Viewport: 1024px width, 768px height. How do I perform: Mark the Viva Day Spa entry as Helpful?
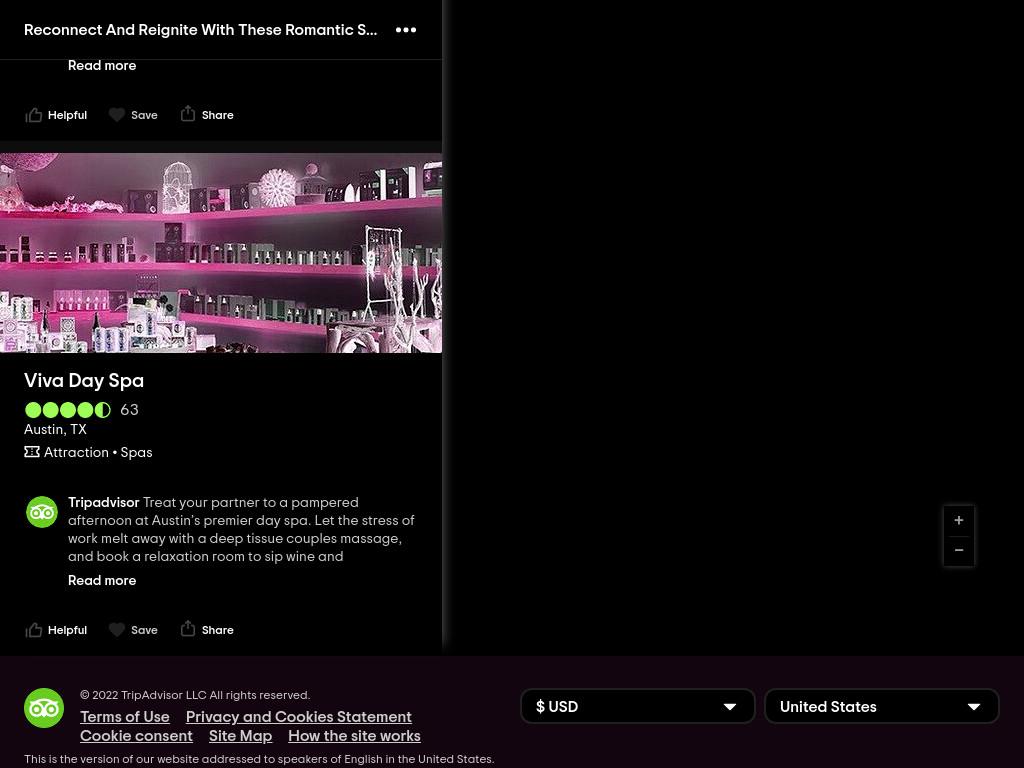pyautogui.click(x=56, y=630)
